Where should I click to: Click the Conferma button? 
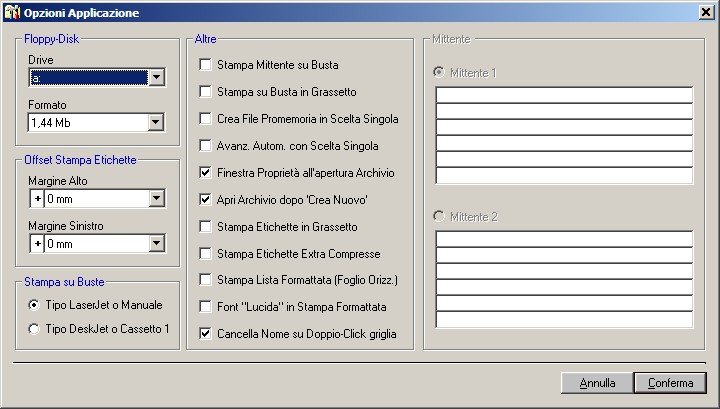pos(670,383)
